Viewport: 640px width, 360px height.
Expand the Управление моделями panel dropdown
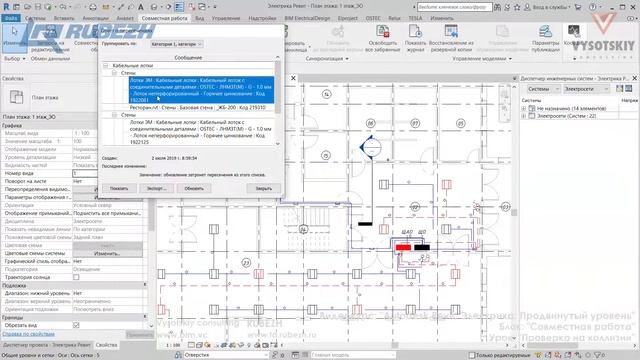tap(482, 59)
